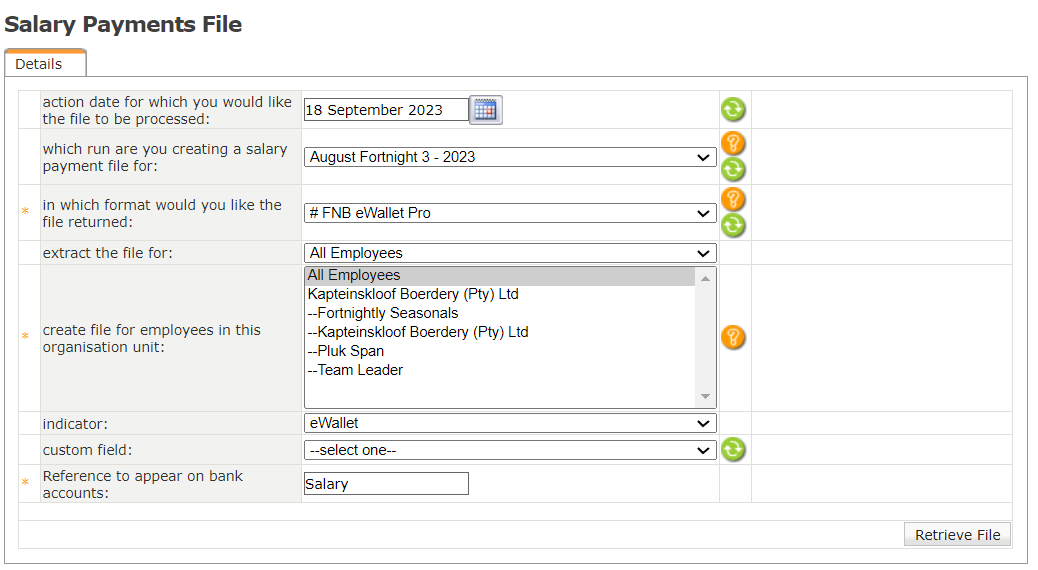Open the calendar date picker icon
The height and width of the screenshot is (570, 1038).
coord(485,110)
